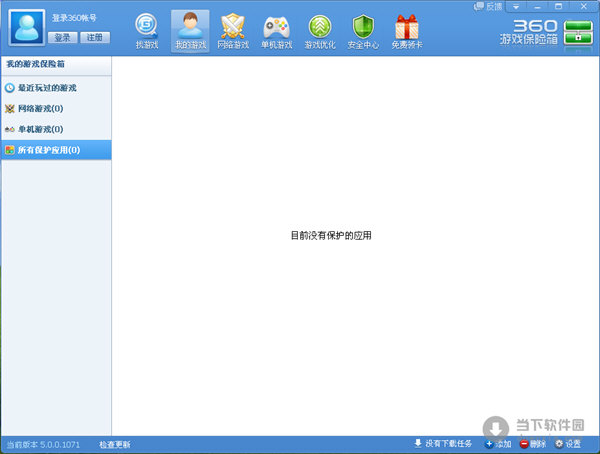Click the swords icon beside 网络游戏(0)
The height and width of the screenshot is (454, 600).
tap(10, 109)
